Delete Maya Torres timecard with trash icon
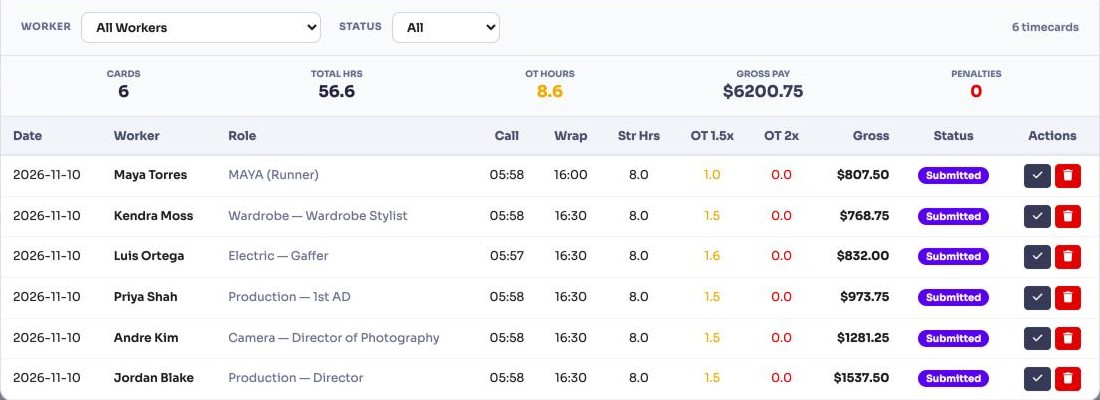 [1068, 175]
